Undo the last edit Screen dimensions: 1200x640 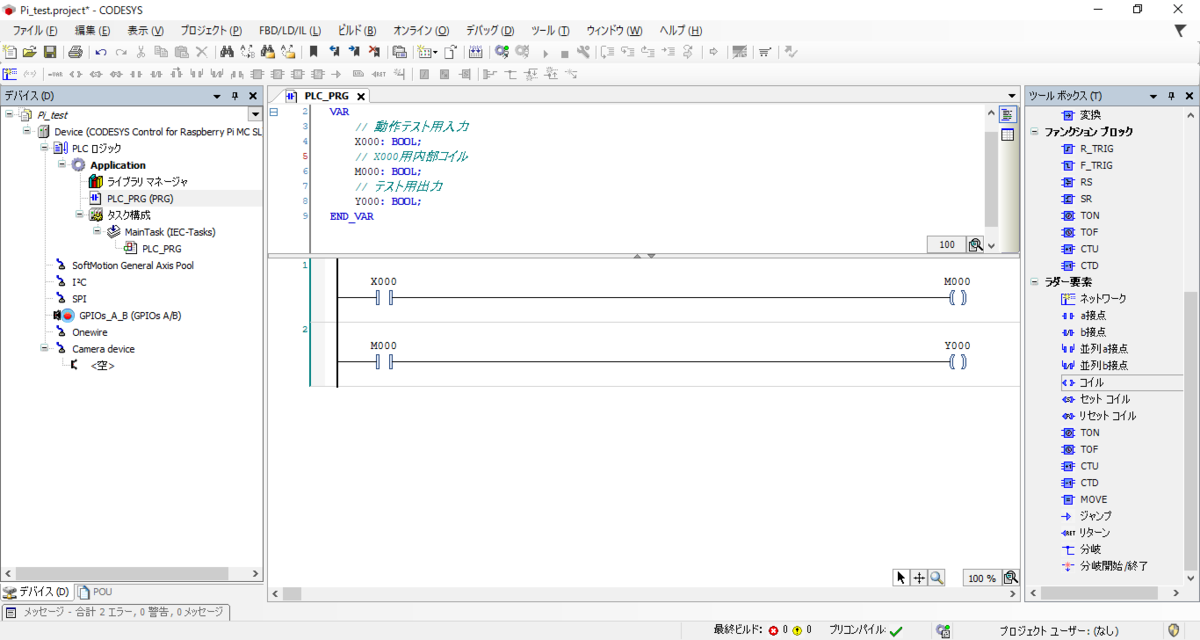click(101, 52)
